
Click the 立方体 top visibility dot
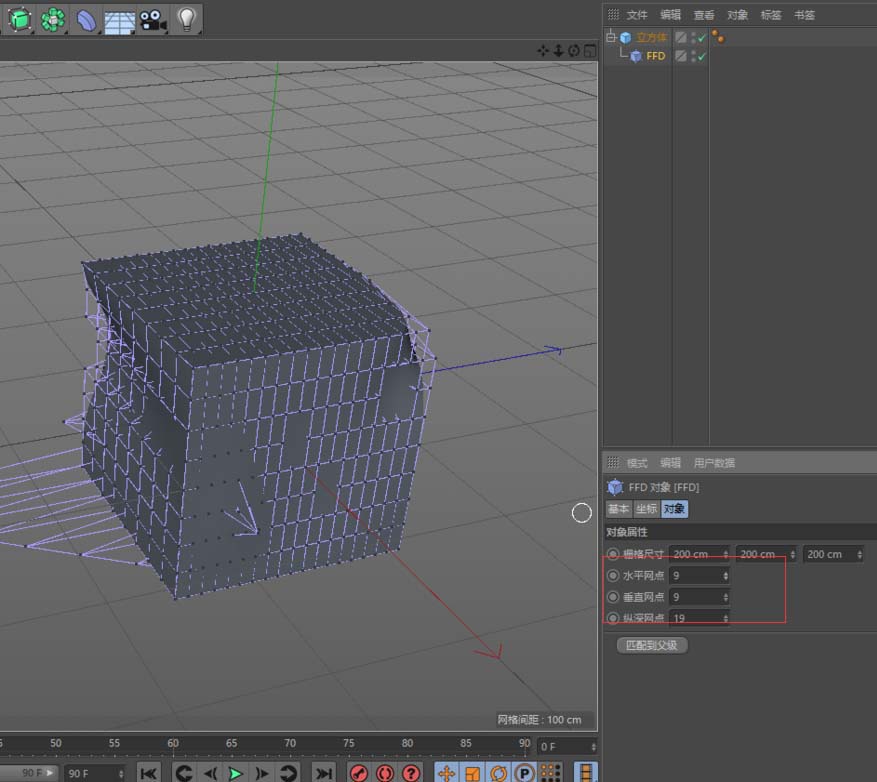click(693, 32)
